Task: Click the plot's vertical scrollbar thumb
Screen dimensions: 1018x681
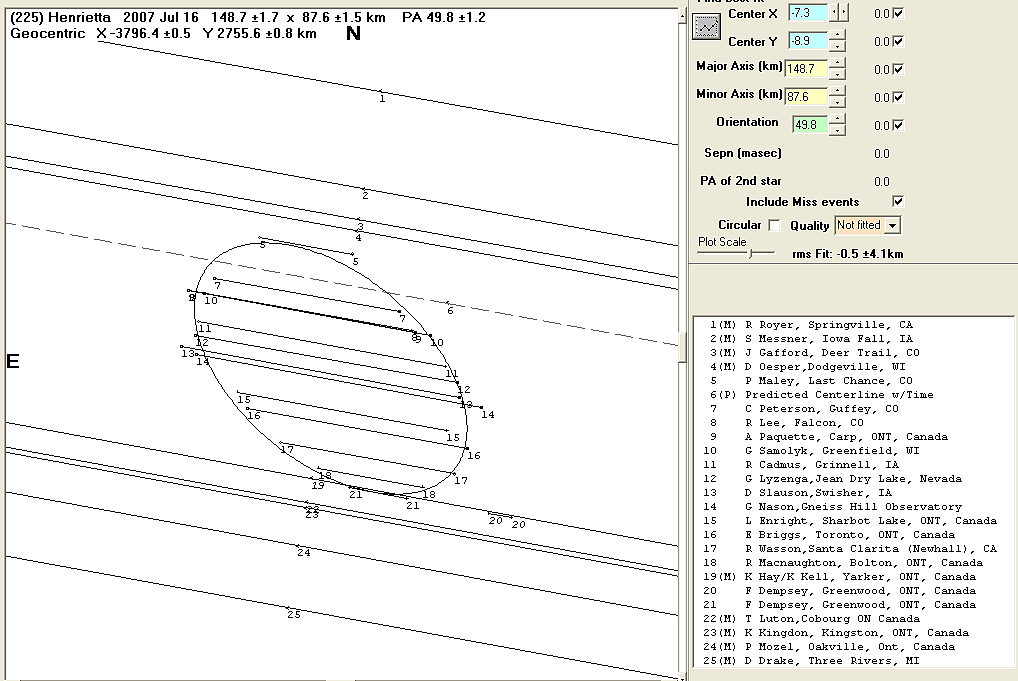Action: click(682, 347)
